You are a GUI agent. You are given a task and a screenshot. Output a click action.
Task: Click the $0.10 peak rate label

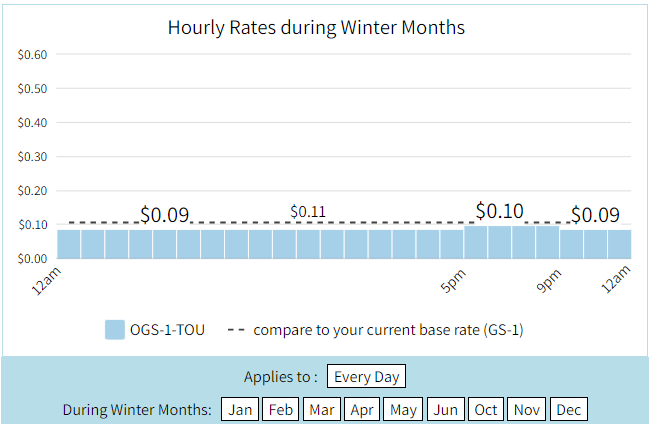pyautogui.click(x=499, y=211)
